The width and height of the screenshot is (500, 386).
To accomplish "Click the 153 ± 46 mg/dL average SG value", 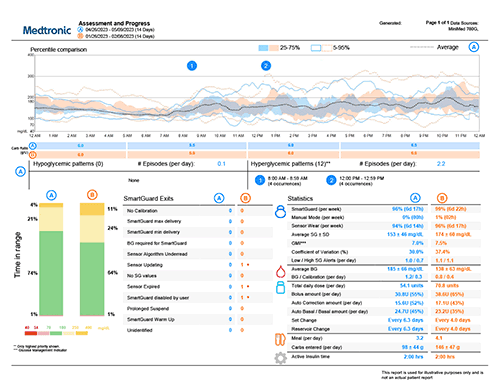I will [x=405, y=234].
